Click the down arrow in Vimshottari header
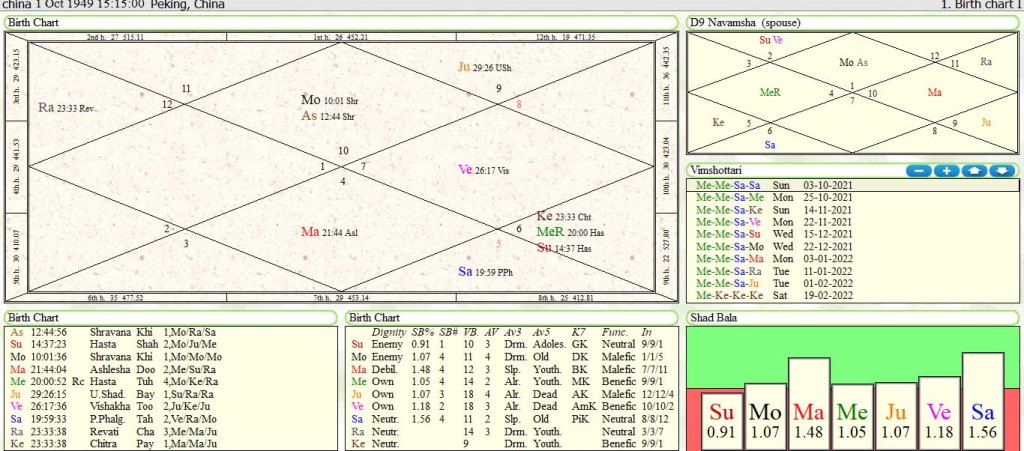1024x451 pixels. tap(1001, 171)
